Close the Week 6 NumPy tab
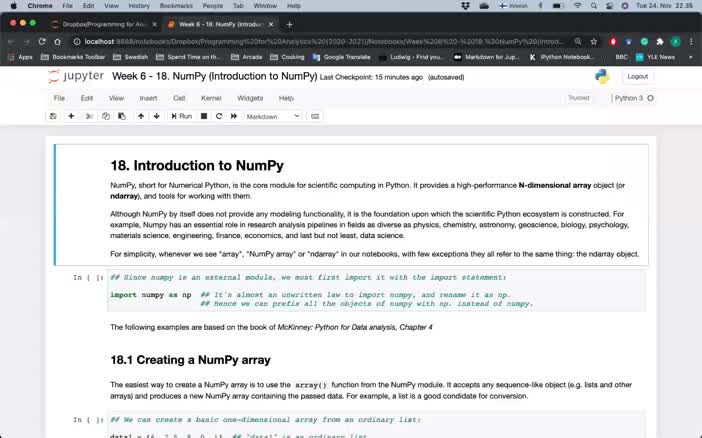Viewport: 702px width, 438px height. (271, 25)
